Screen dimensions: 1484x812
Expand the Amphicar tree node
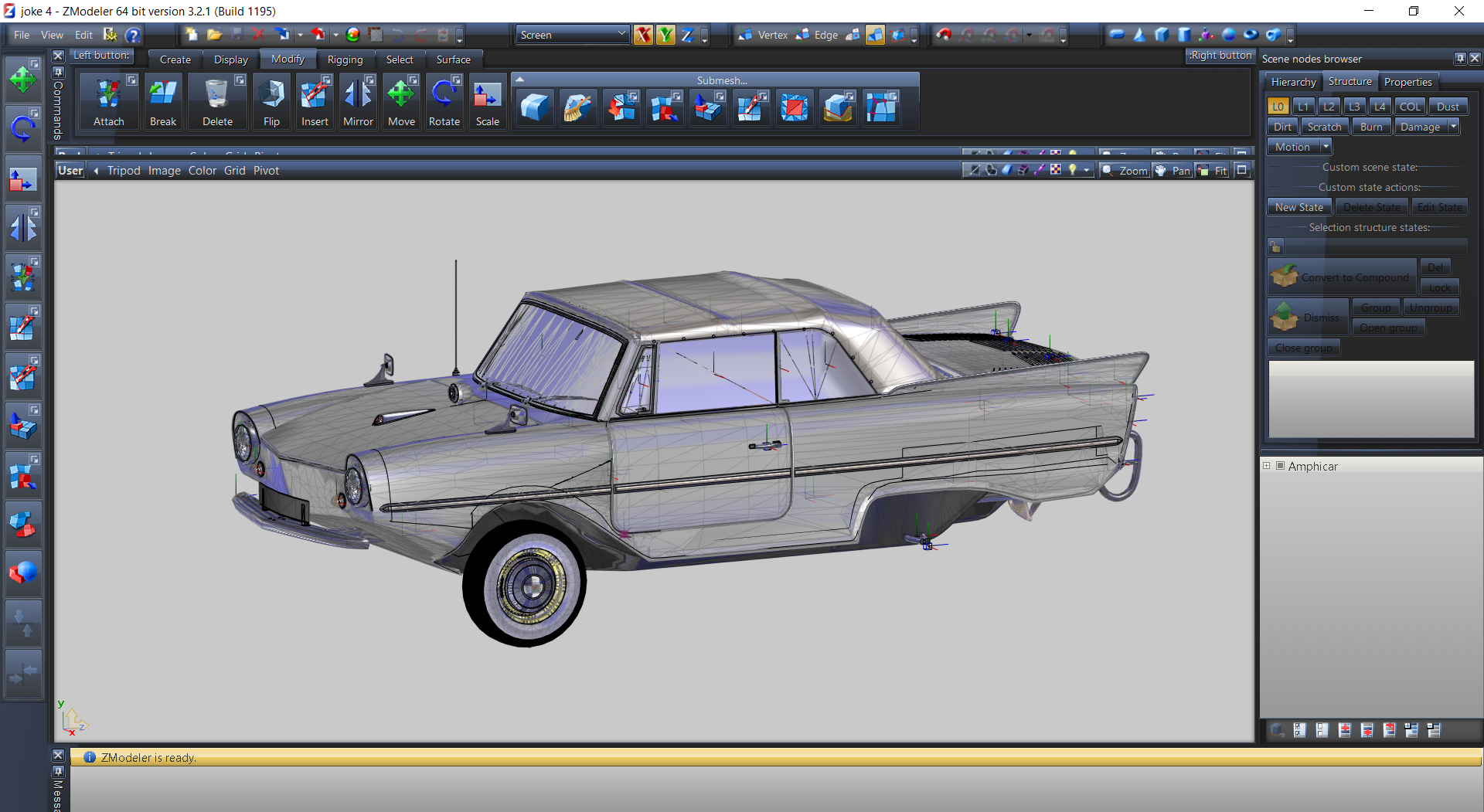point(1267,466)
